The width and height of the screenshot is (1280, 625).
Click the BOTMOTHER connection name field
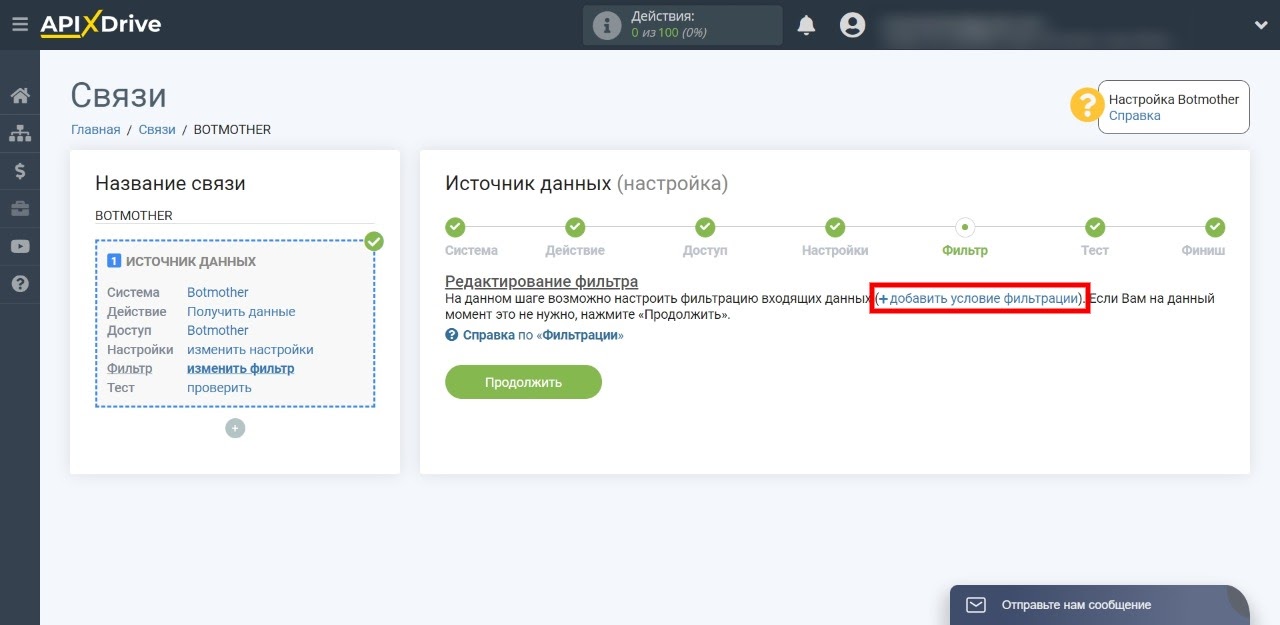235,215
